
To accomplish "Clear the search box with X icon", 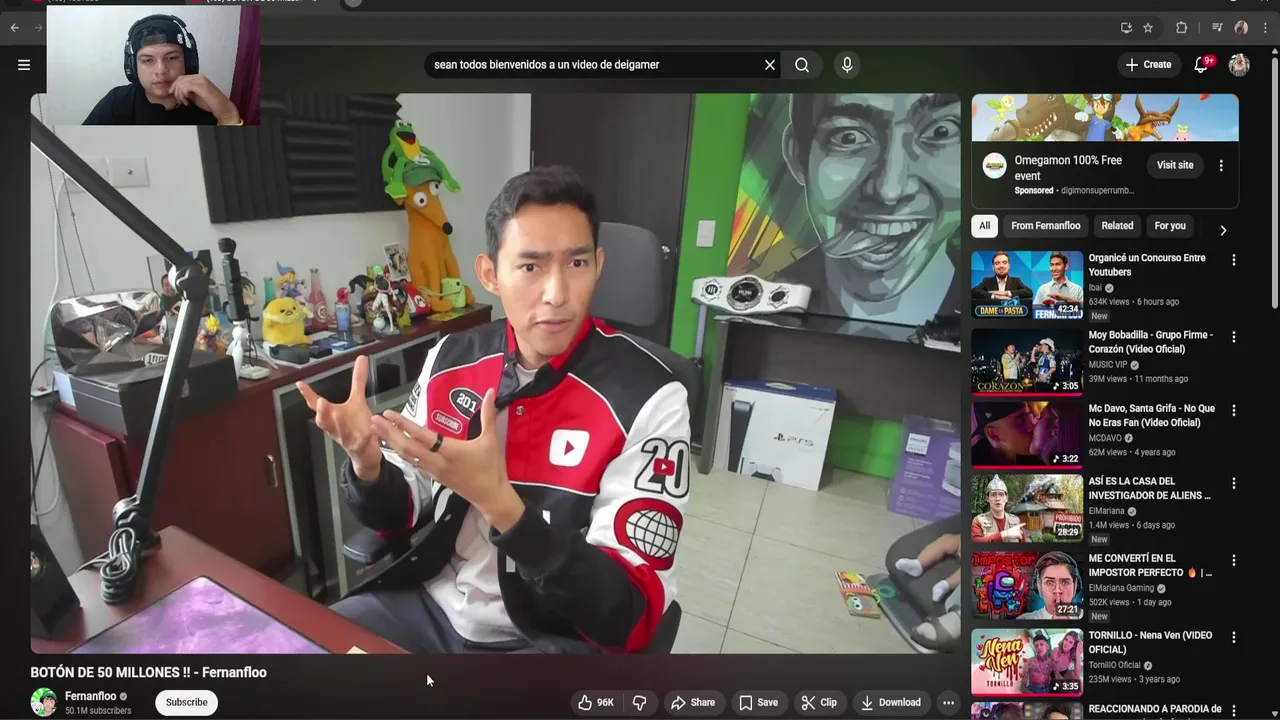I will [770, 65].
